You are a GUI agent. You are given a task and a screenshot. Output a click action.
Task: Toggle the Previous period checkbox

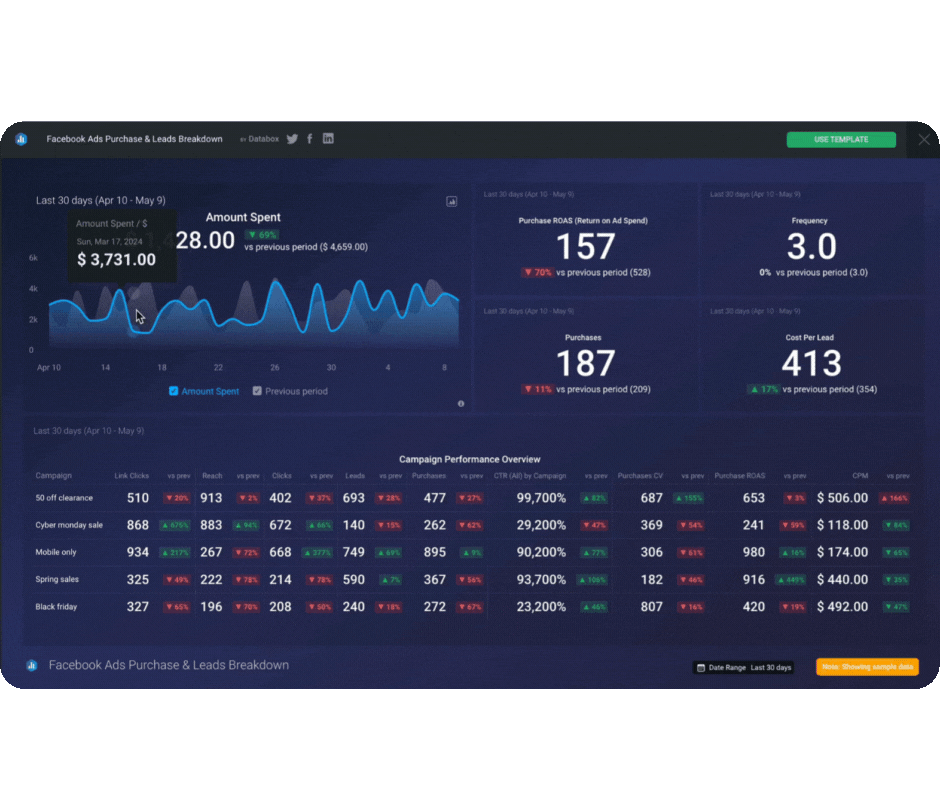pyautogui.click(x=257, y=391)
